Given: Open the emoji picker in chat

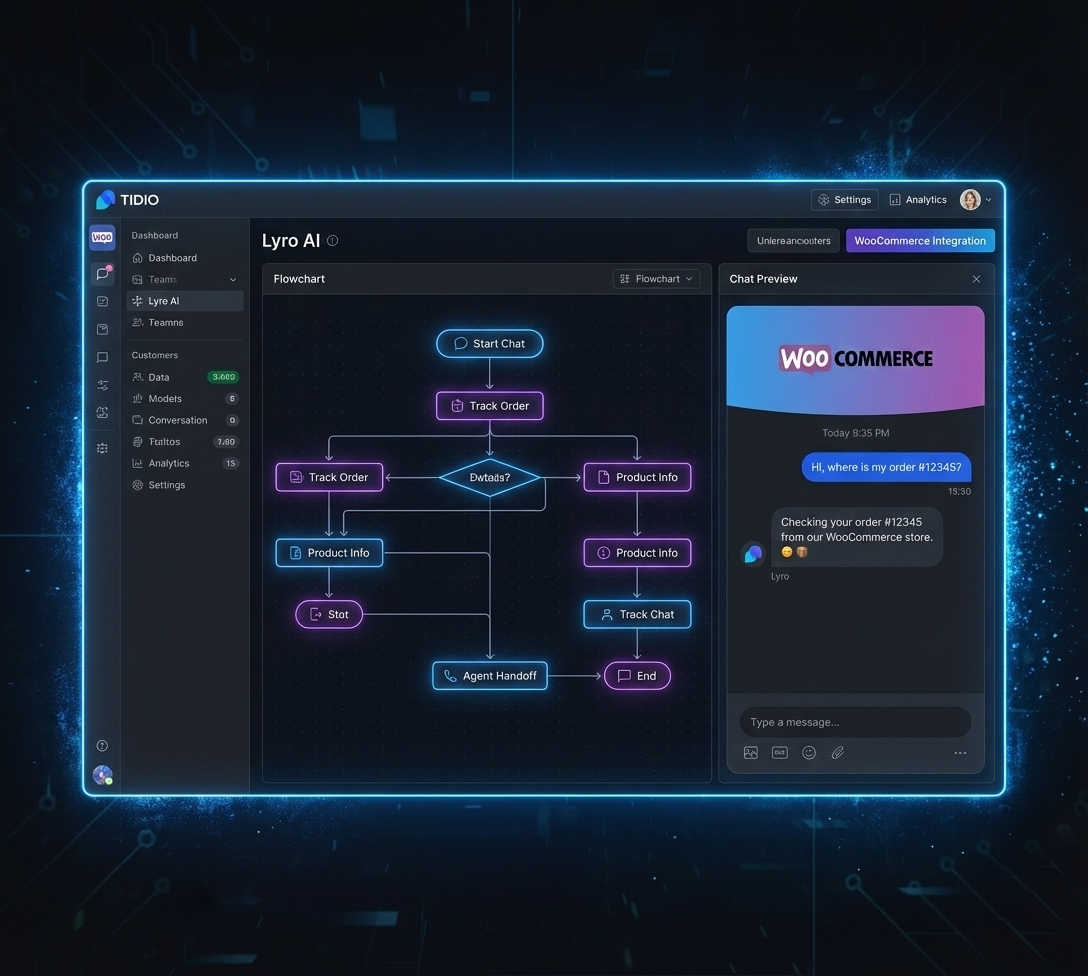Looking at the screenshot, I should (x=809, y=753).
